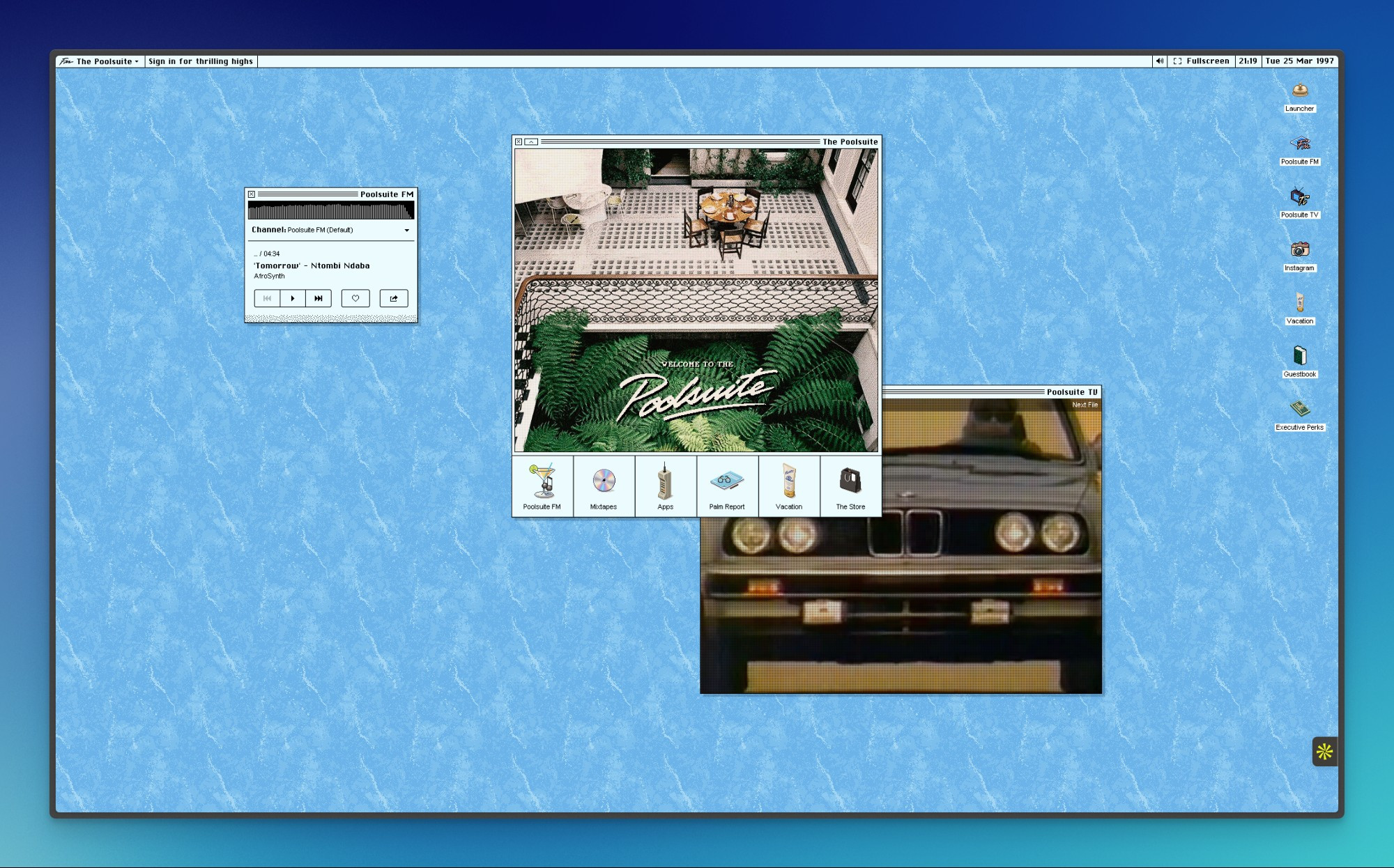
Task: Click Poolsuite FM cocktail icon in launcher window
Action: click(542, 486)
